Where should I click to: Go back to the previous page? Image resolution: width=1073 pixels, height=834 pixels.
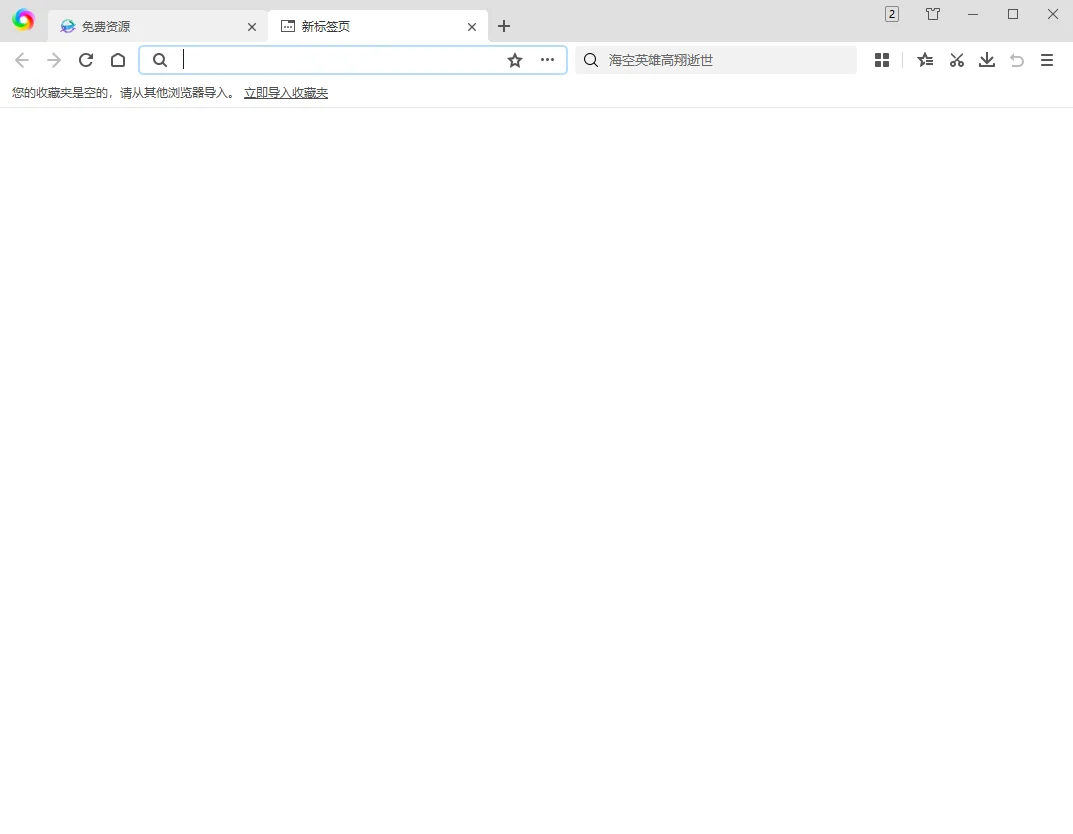[x=22, y=60]
